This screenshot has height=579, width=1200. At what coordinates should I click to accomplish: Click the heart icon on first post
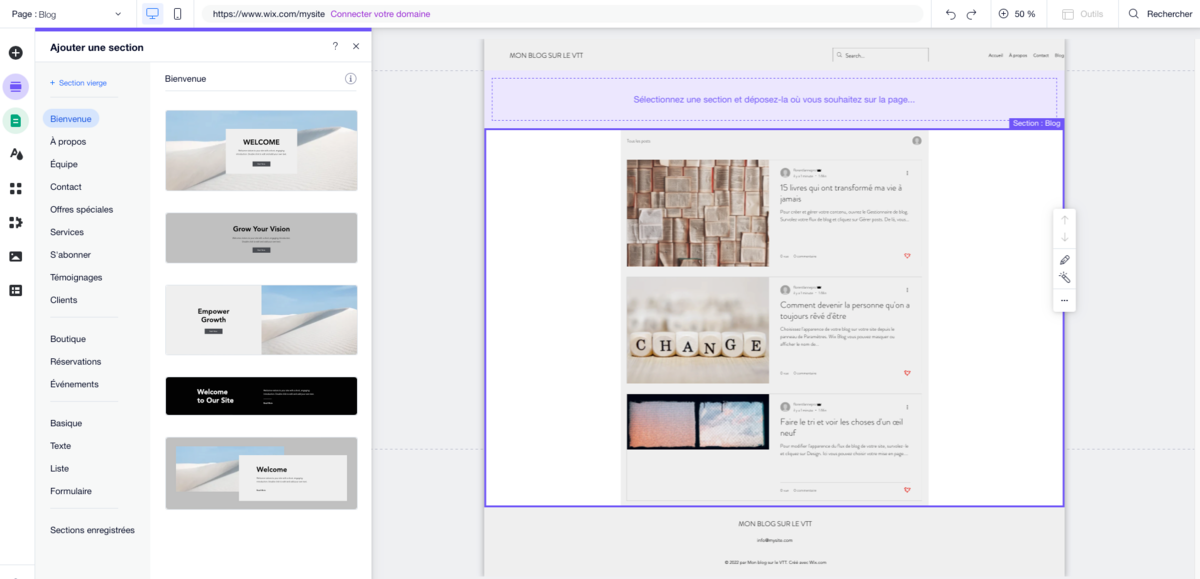pyautogui.click(x=907, y=256)
